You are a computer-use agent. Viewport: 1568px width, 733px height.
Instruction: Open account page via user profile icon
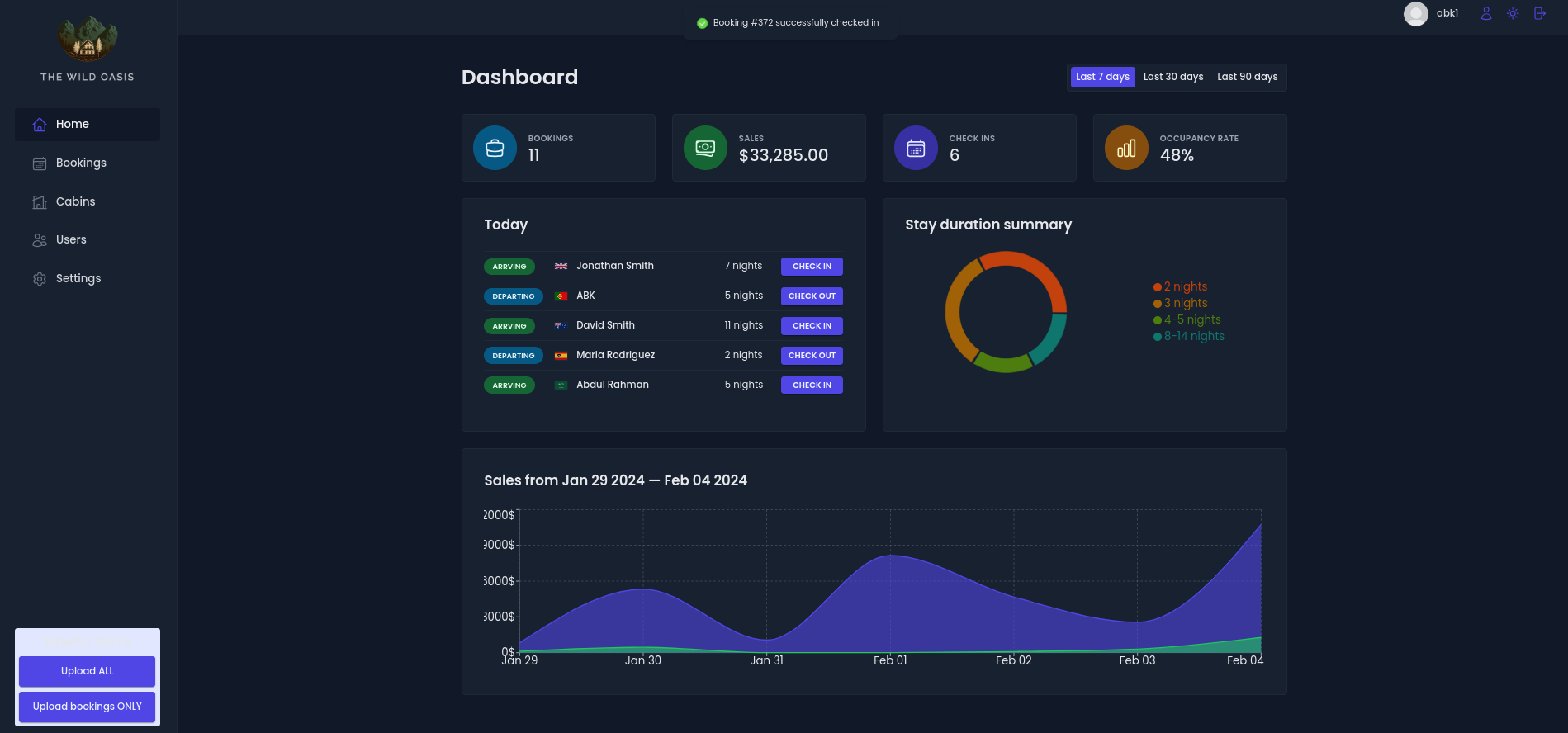click(x=1486, y=13)
